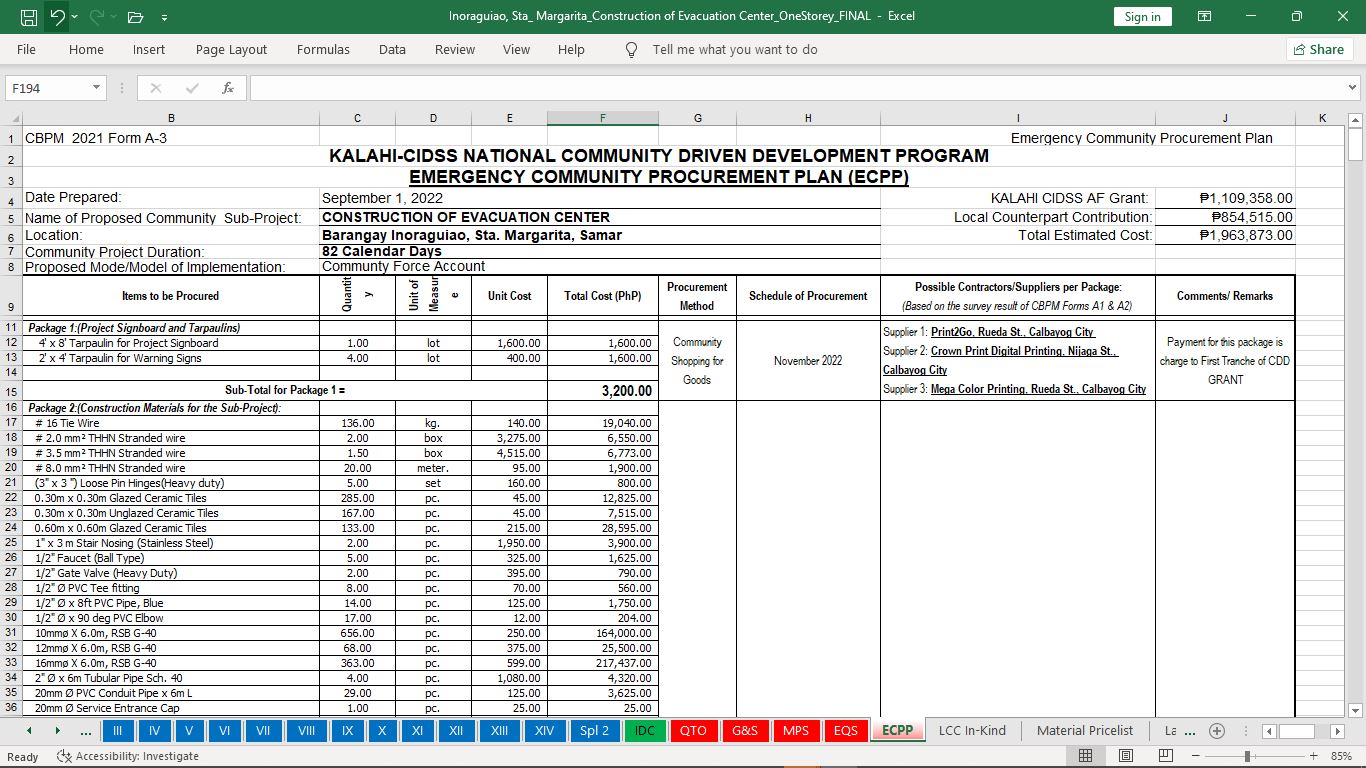Click the Tell me what you want to do box
1366x768 pixels.
coord(734,49)
